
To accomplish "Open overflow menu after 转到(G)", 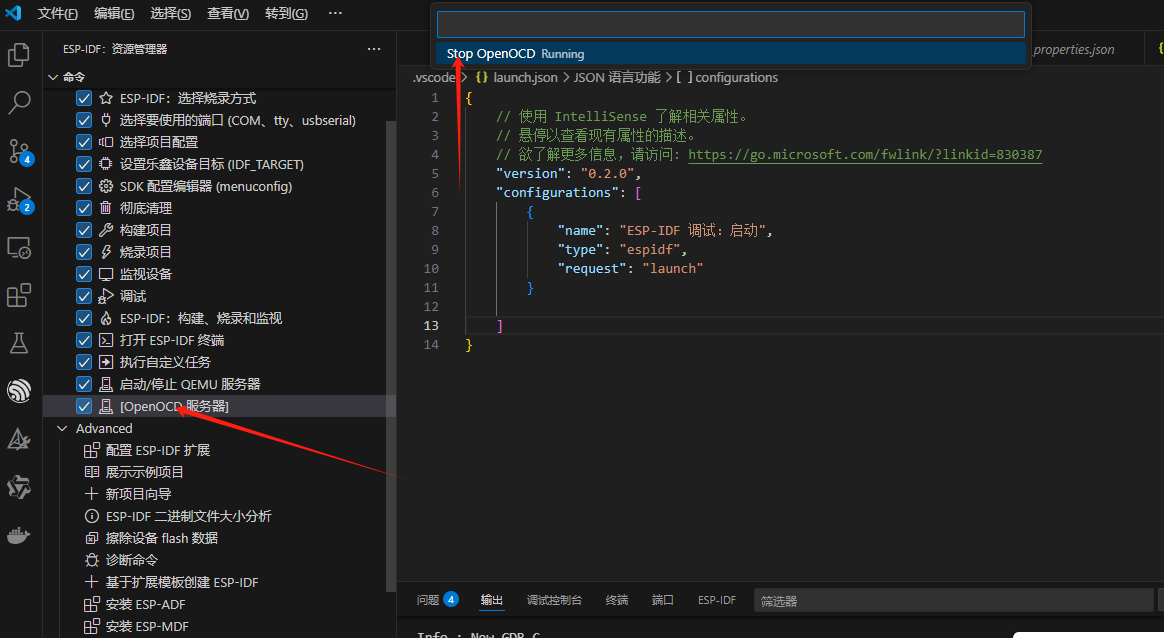I will click(336, 13).
